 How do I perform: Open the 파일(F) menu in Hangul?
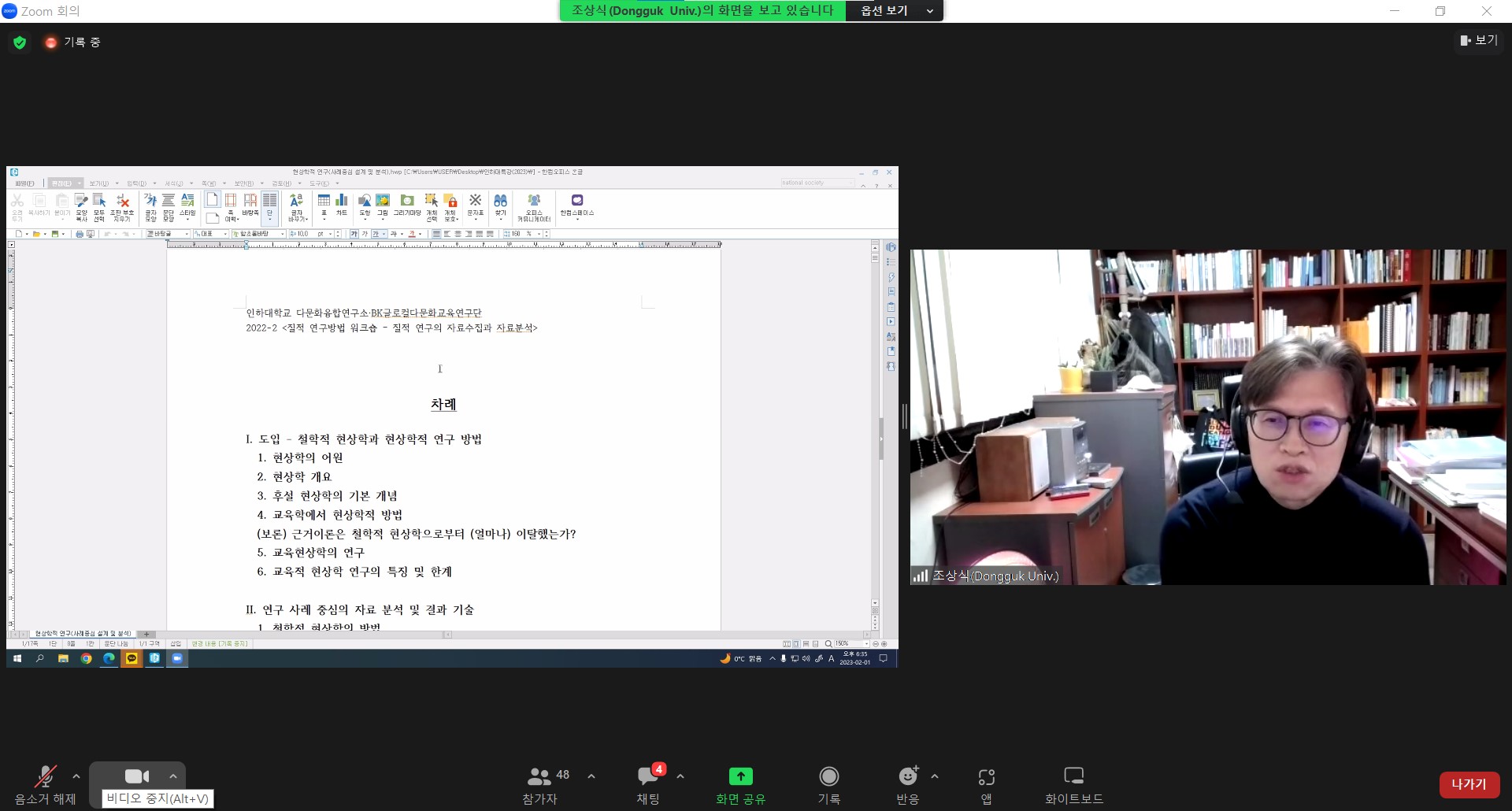pos(24,183)
